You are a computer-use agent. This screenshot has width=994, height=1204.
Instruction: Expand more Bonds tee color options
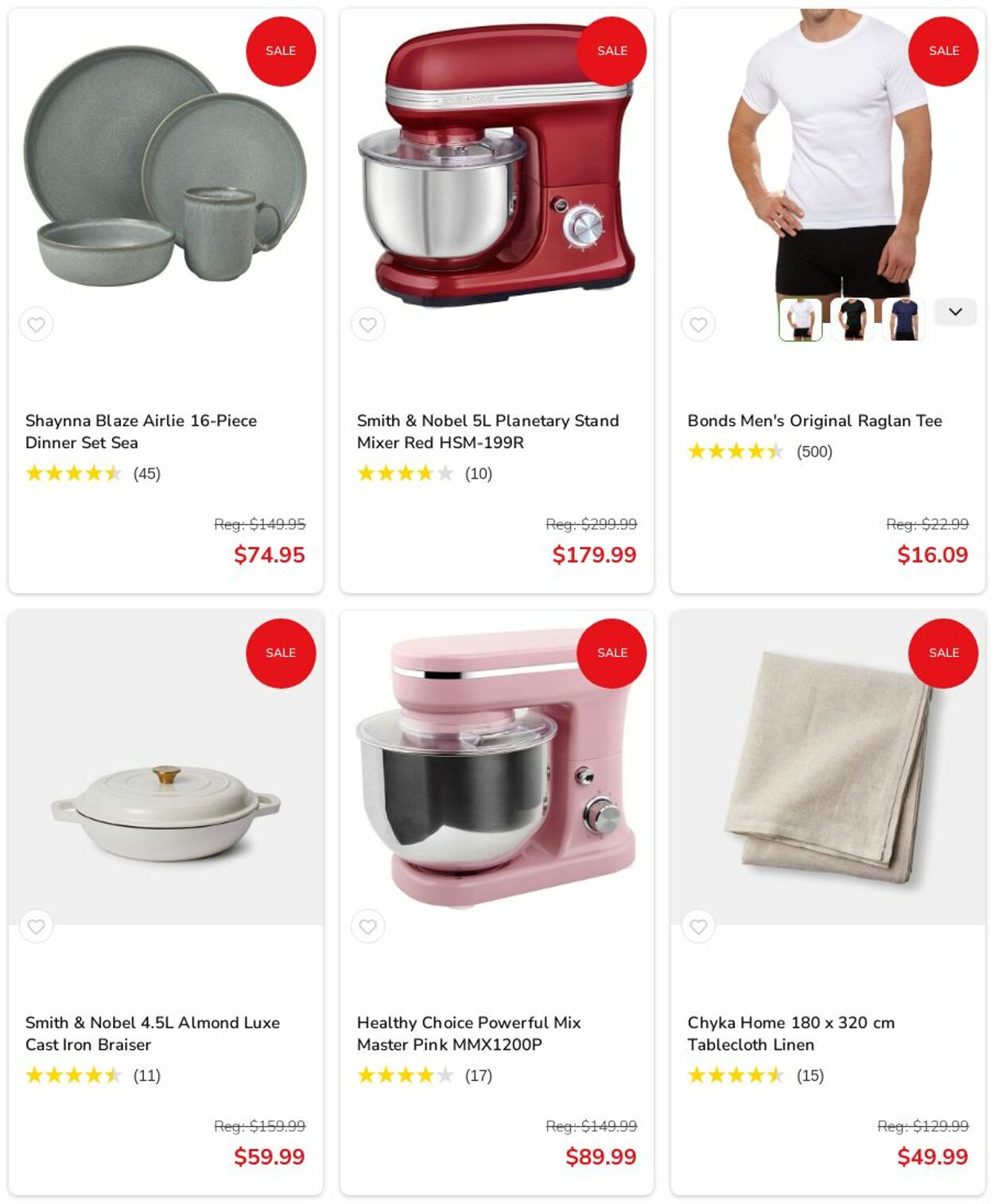(955, 312)
